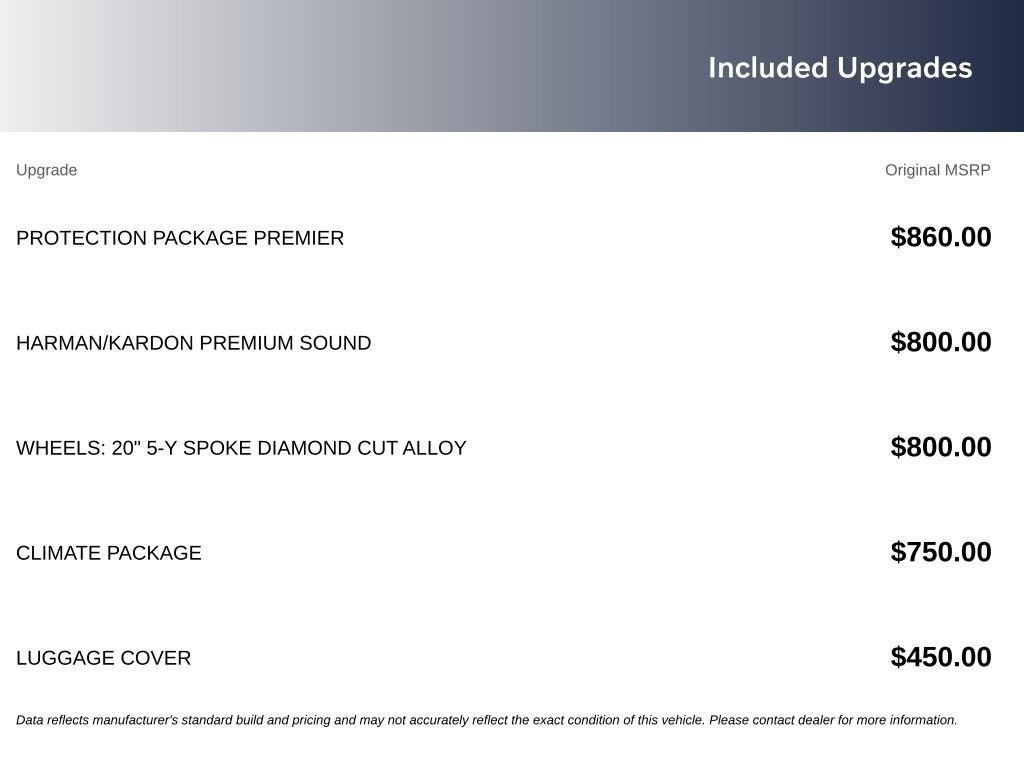Click the $750.00 price value
Image resolution: width=1024 pixels, height=768 pixels.
[940, 552]
